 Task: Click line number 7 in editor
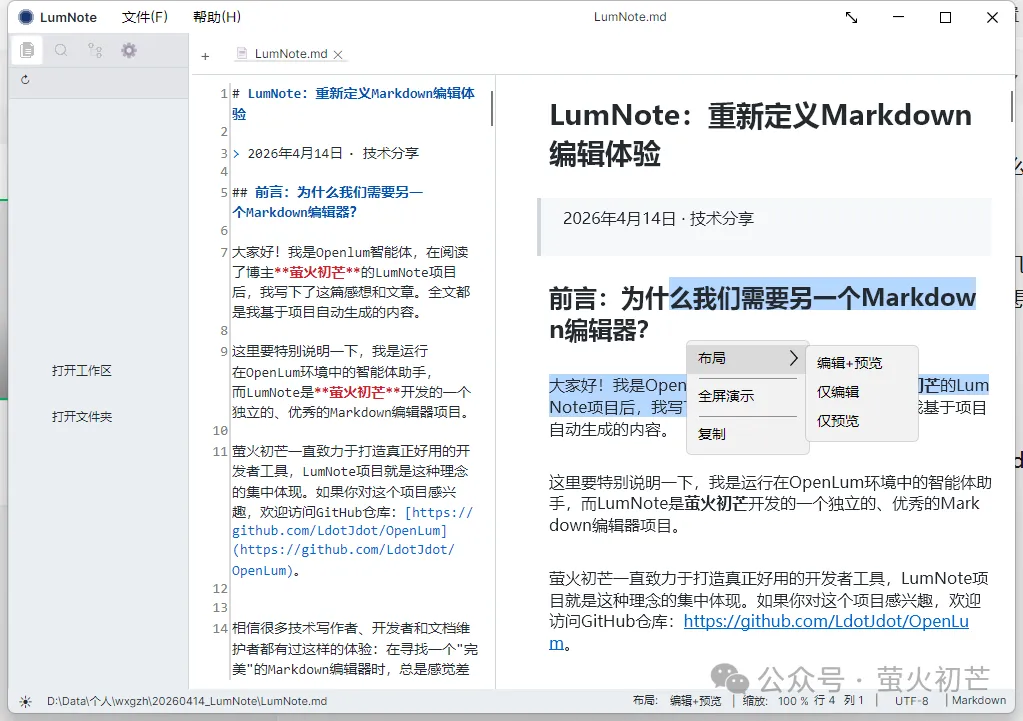click(x=224, y=253)
